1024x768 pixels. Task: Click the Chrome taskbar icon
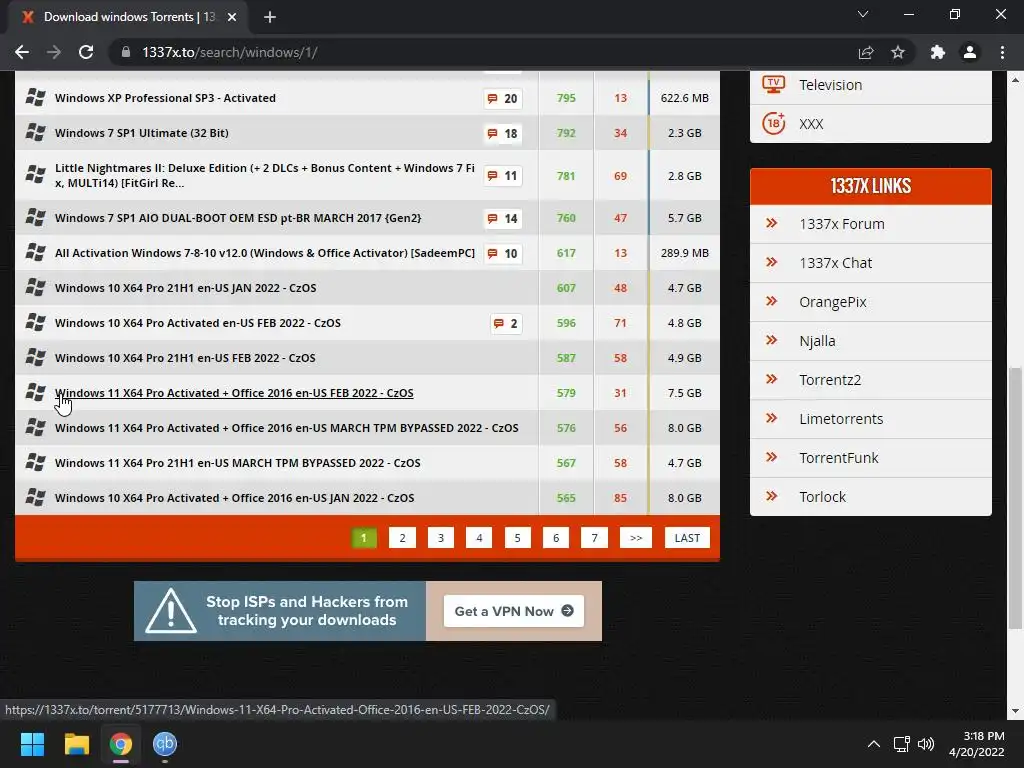coord(121,744)
